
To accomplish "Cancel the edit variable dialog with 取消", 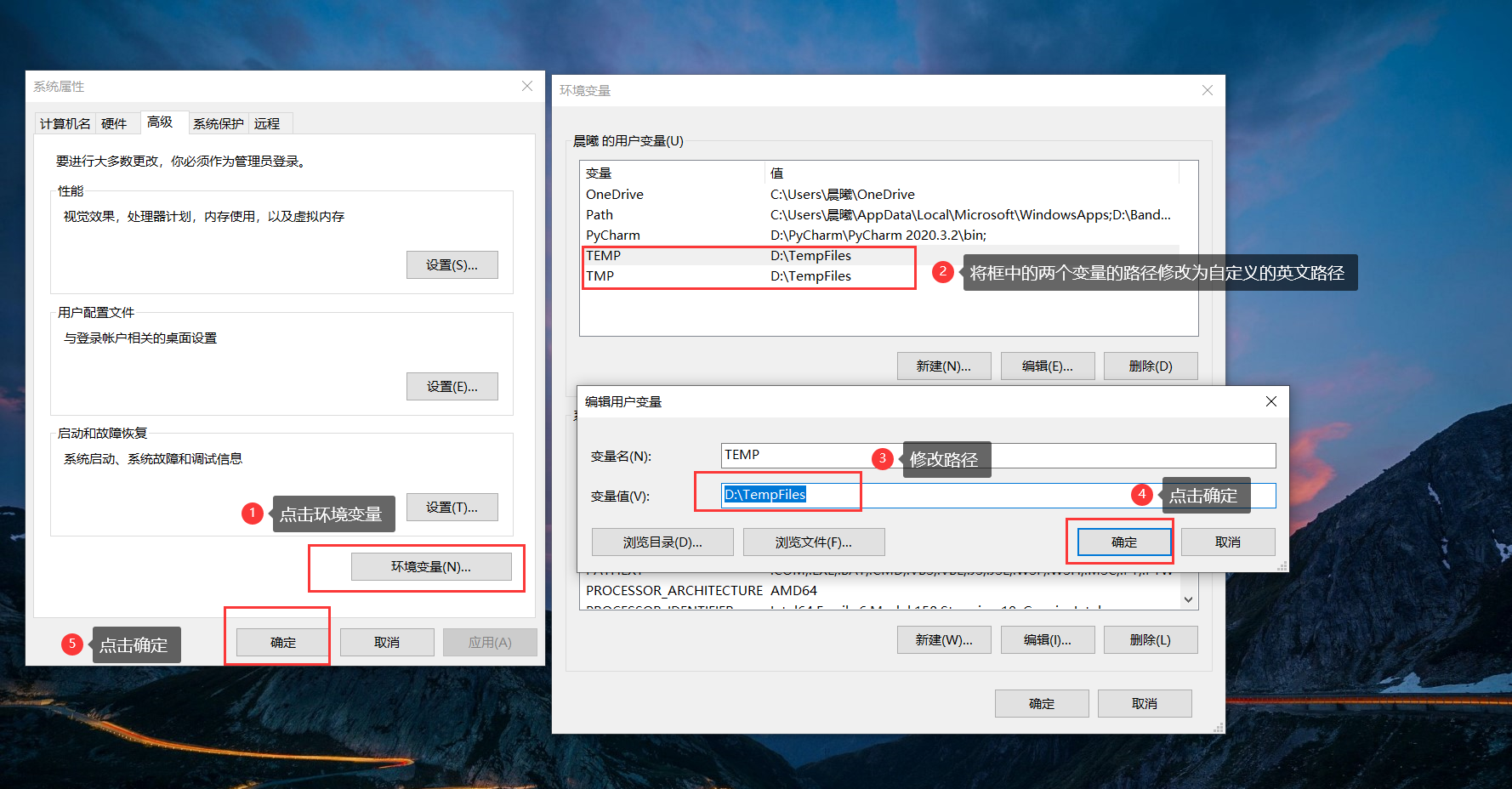I will tap(1228, 542).
